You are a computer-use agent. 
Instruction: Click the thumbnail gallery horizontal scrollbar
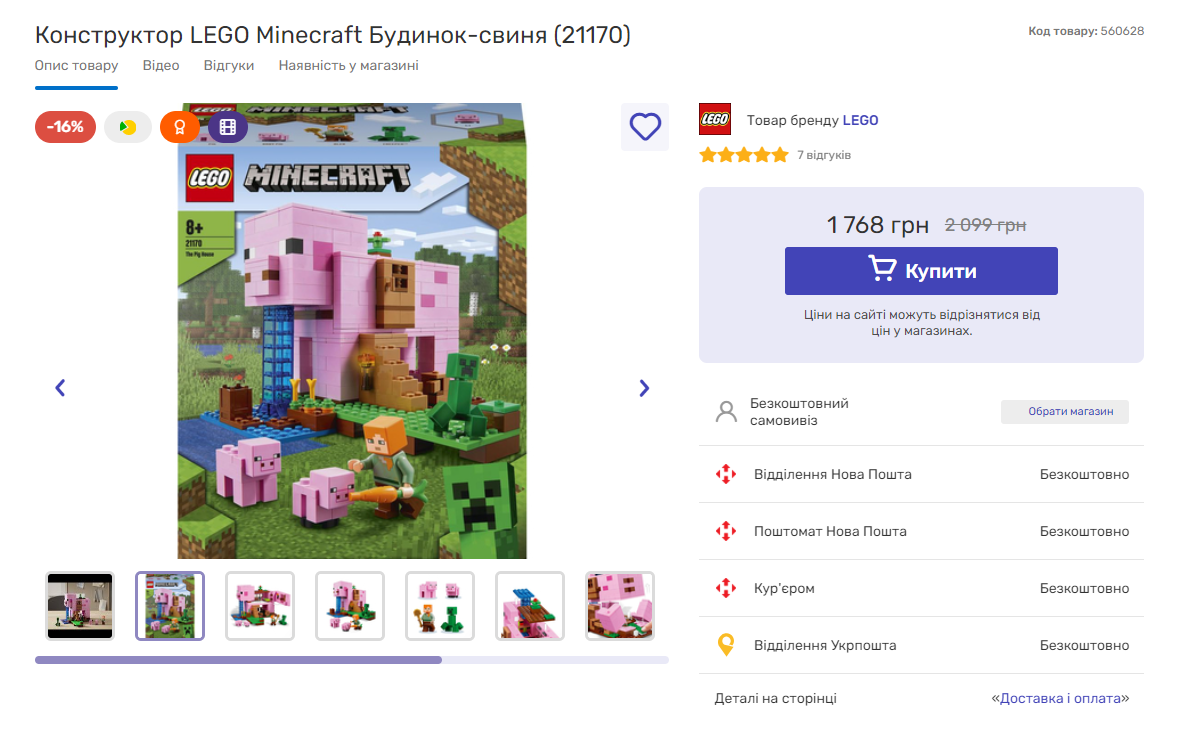[238, 660]
